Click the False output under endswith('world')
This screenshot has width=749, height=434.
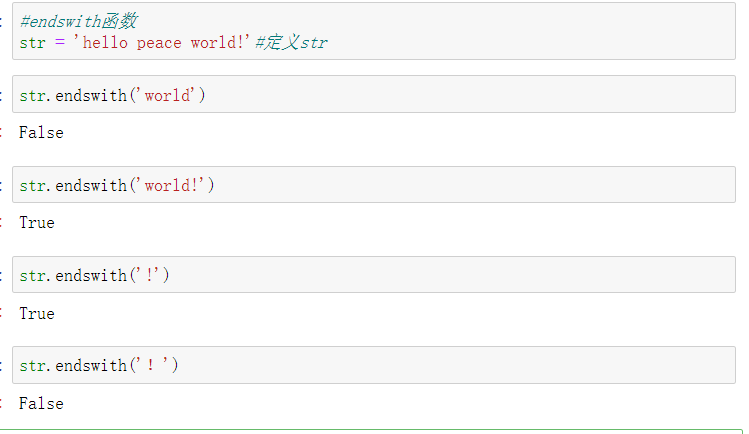(41, 132)
